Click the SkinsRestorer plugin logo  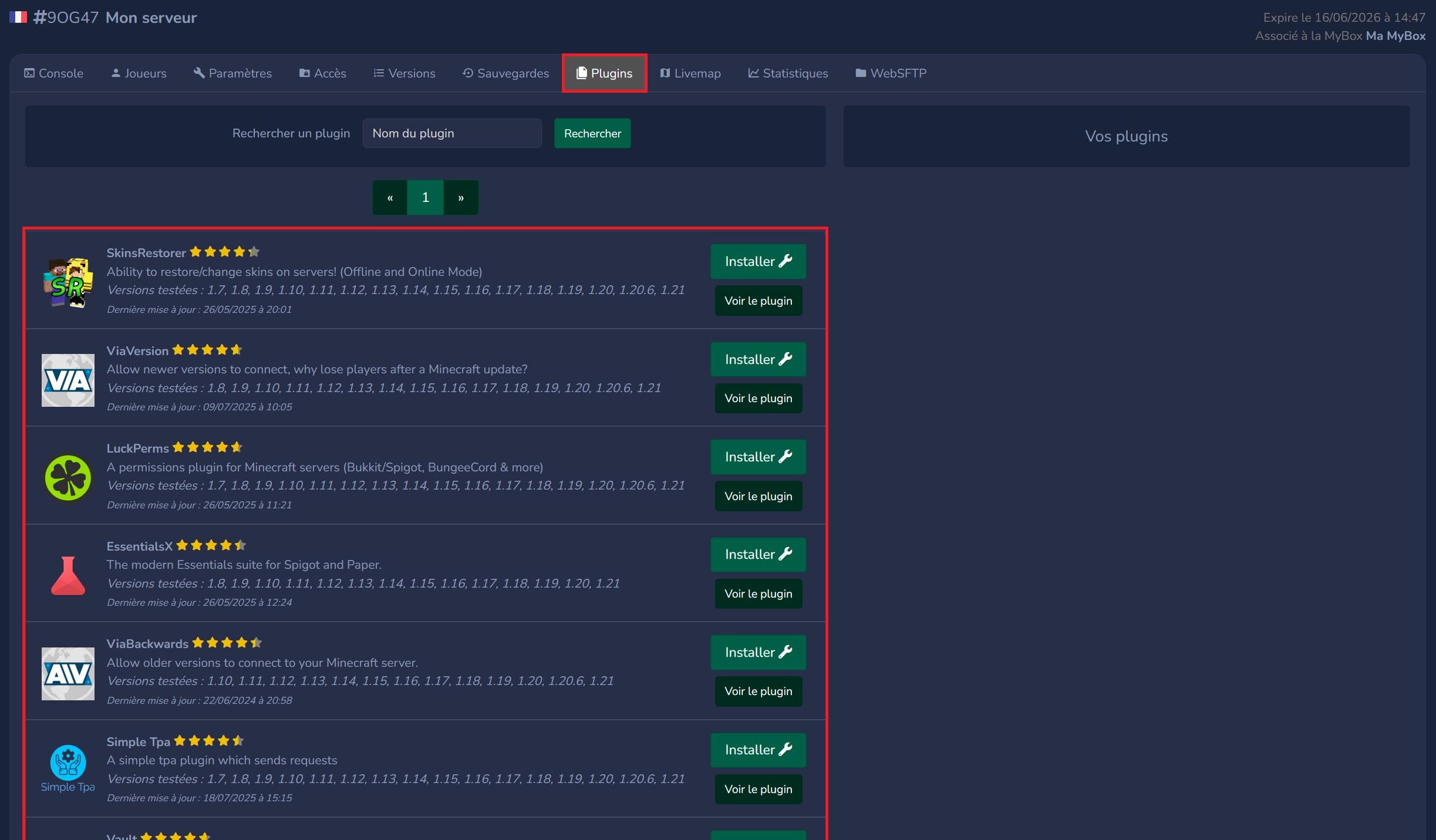click(68, 282)
